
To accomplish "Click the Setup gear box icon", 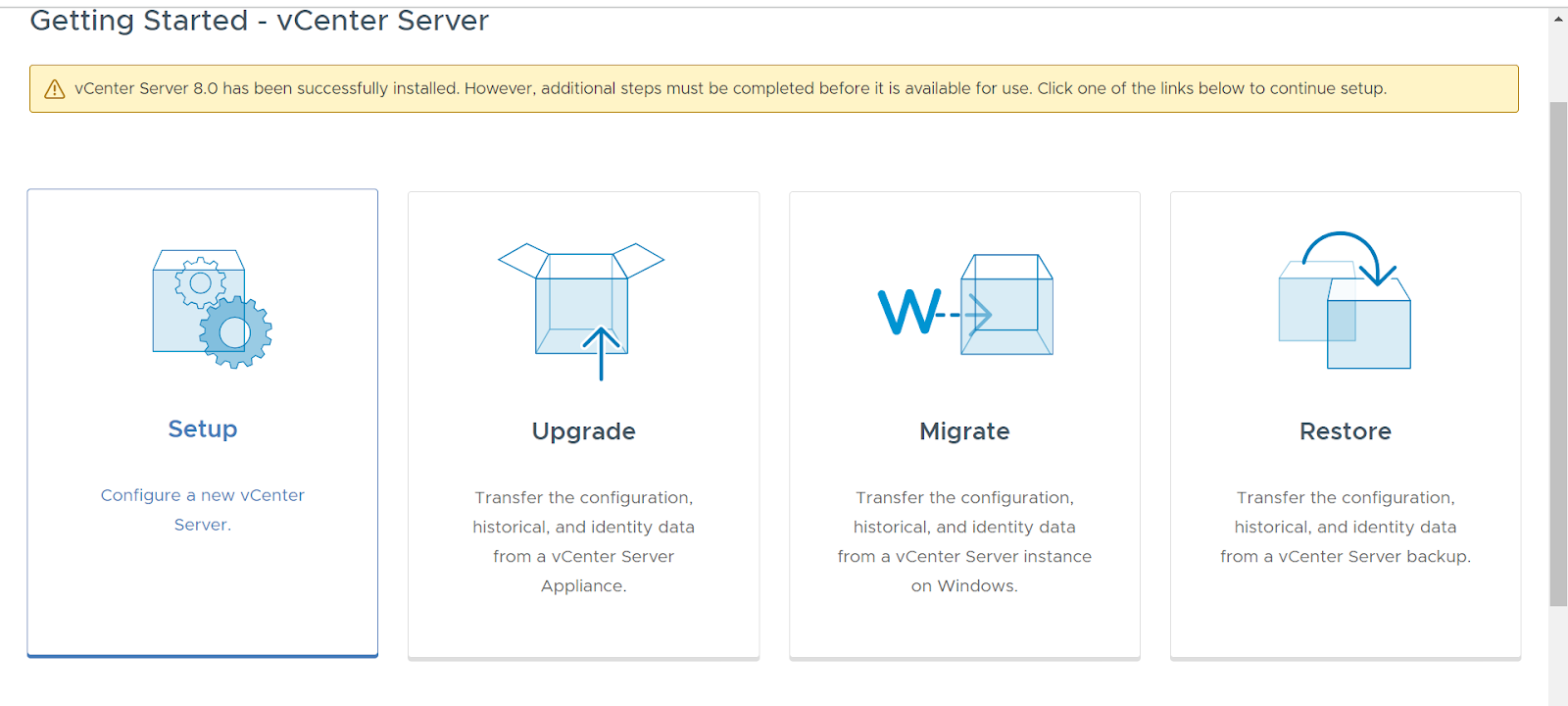I will 213,309.
